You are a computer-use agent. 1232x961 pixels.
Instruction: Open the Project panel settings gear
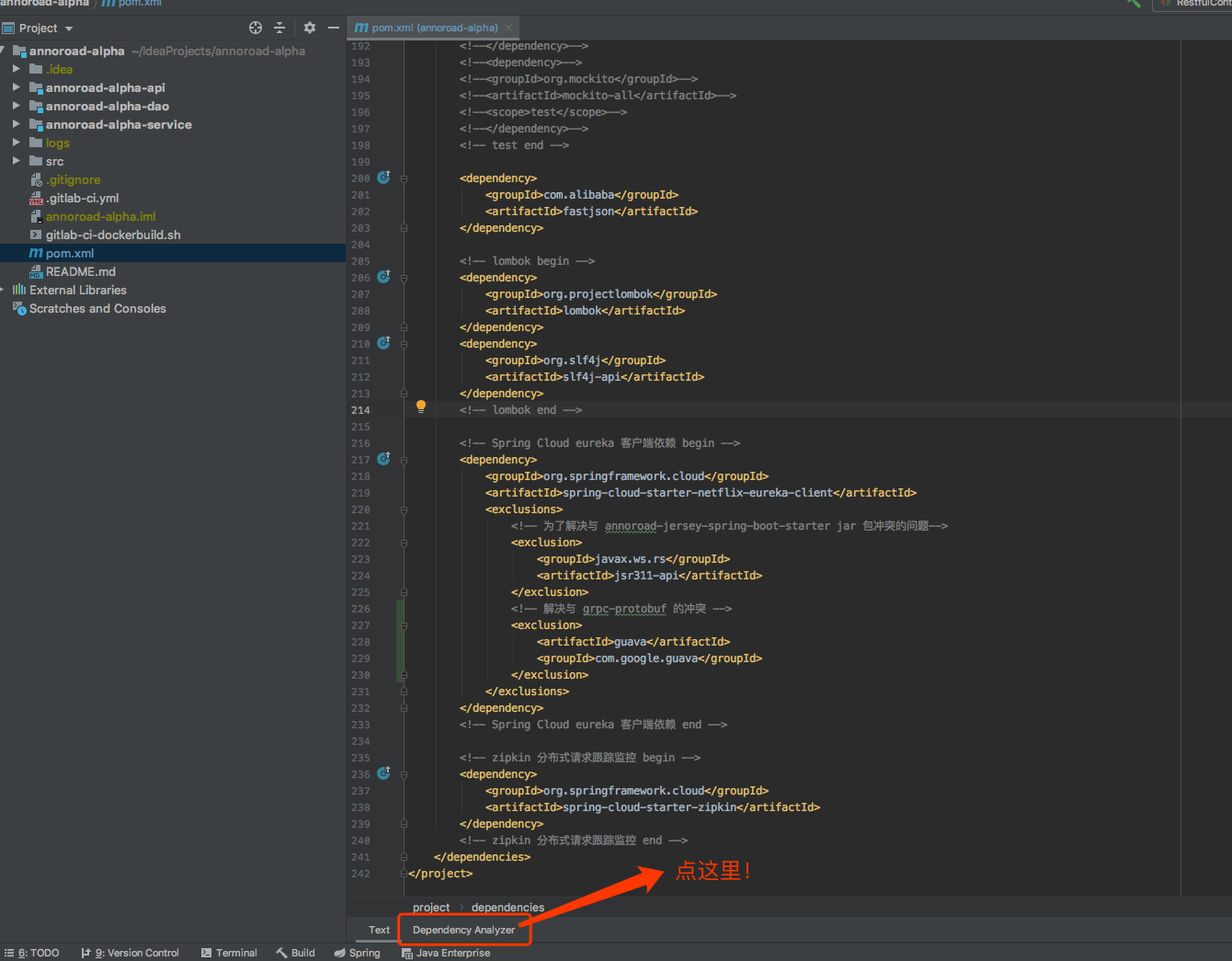[310, 28]
